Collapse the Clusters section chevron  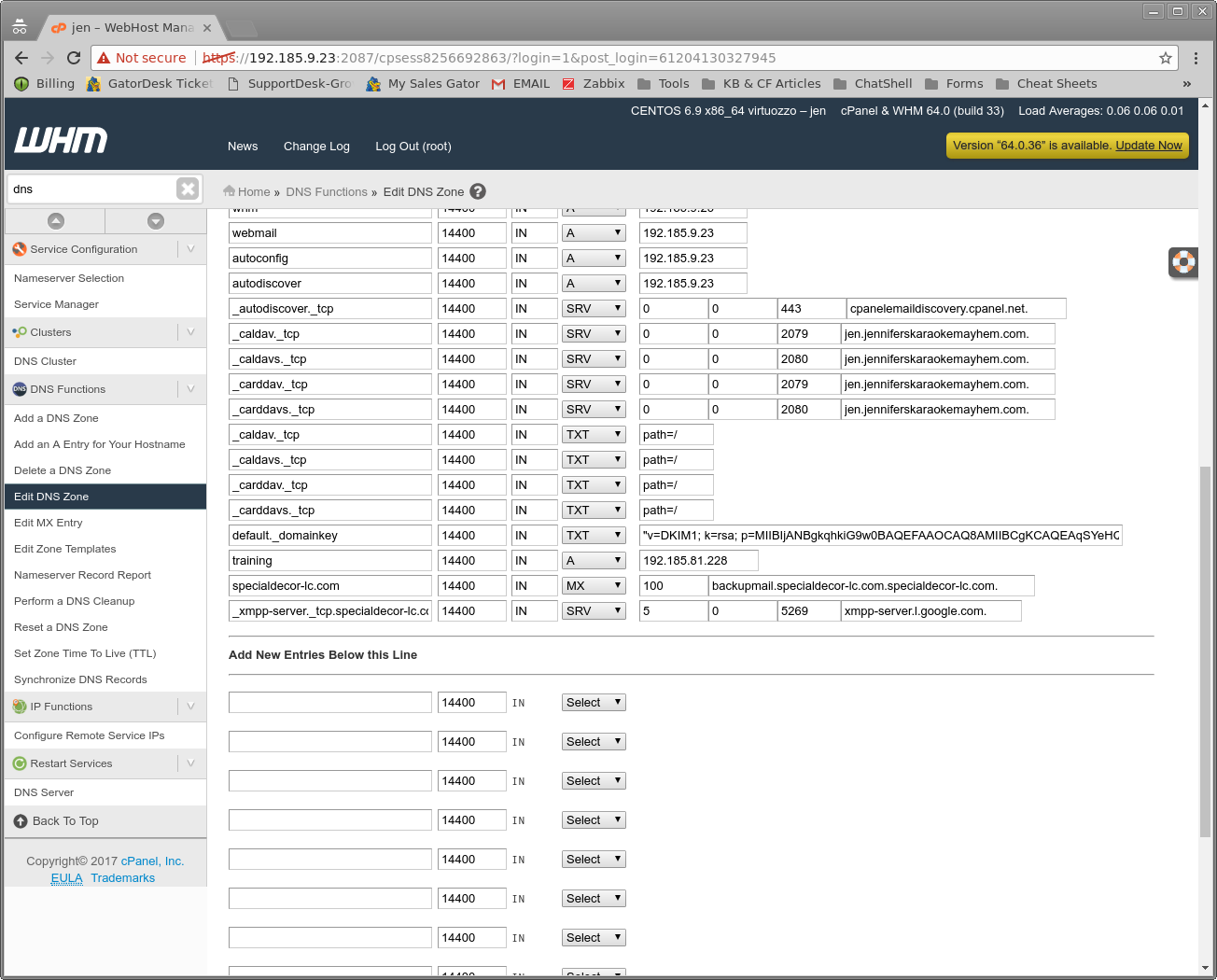click(190, 332)
